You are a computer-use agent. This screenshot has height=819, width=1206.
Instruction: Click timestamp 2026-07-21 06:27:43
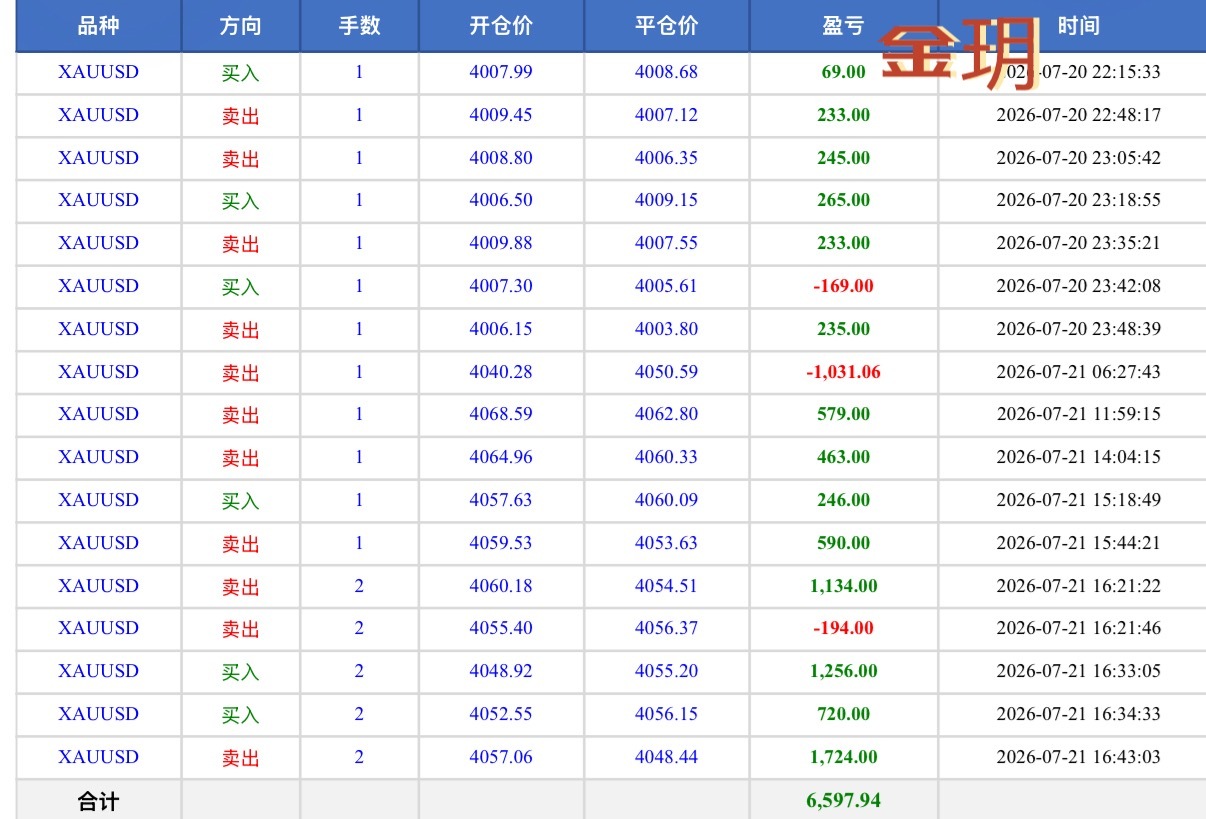click(1078, 372)
